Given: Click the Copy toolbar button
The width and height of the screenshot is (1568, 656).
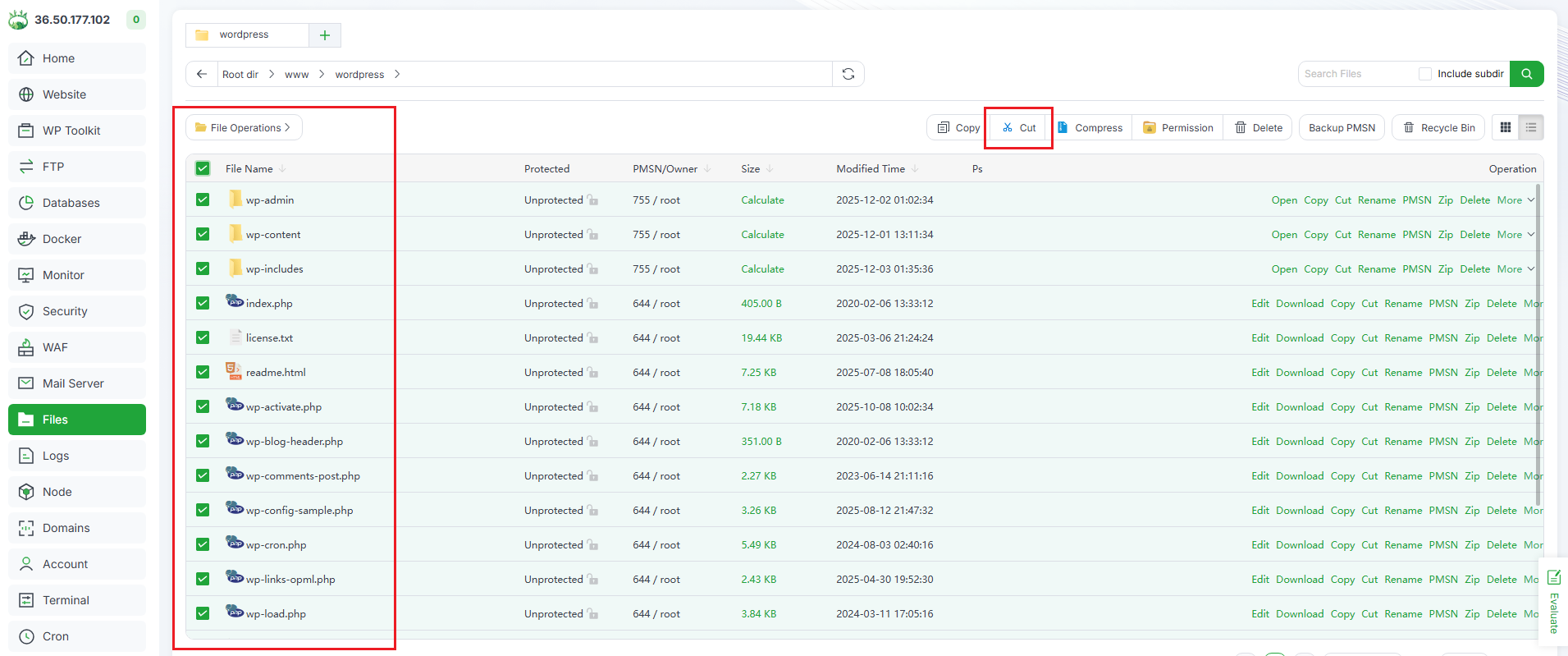Looking at the screenshot, I should [x=958, y=127].
